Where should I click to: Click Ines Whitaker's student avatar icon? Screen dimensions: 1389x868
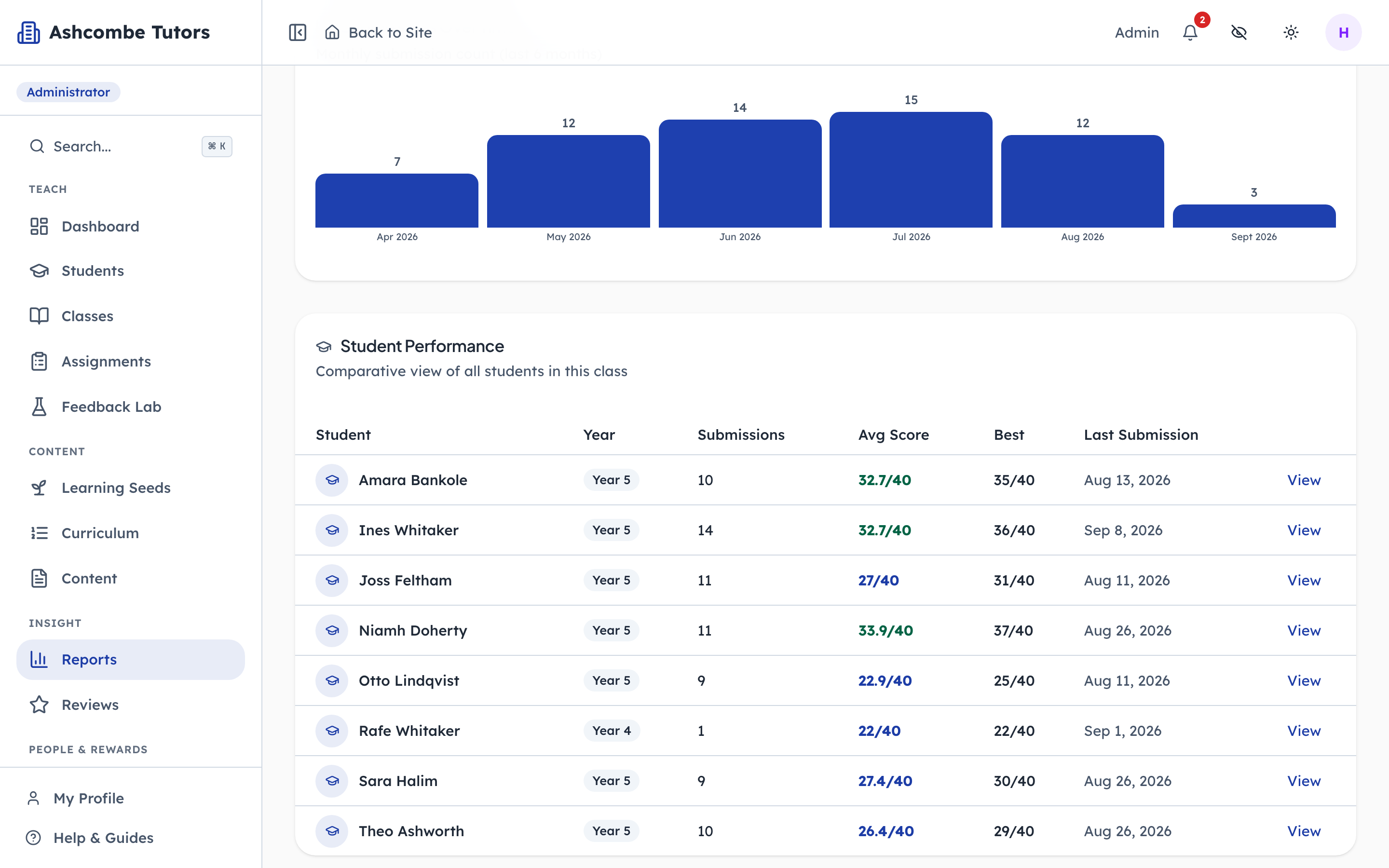(x=332, y=530)
